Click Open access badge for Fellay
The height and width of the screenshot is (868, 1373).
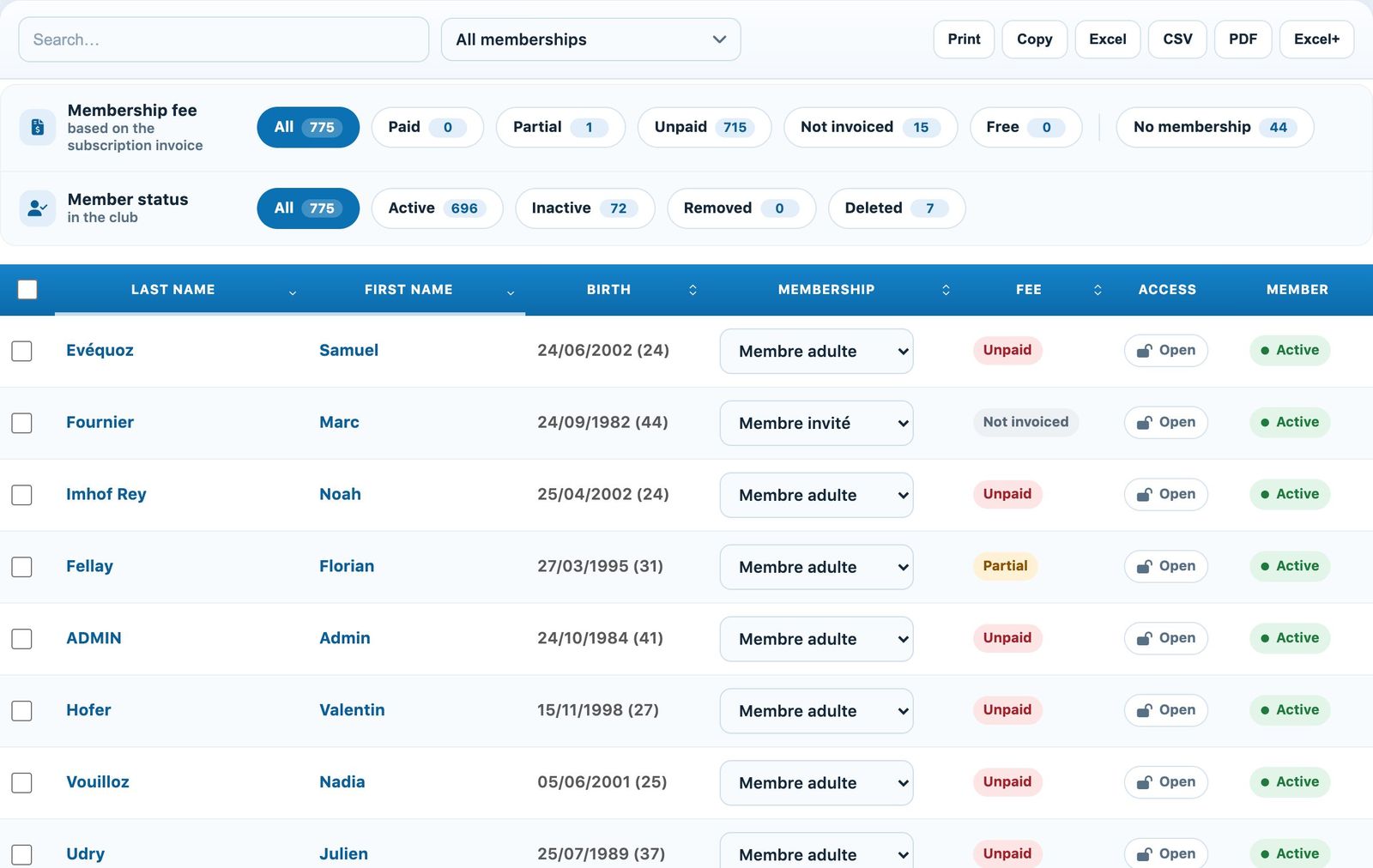pyautogui.click(x=1166, y=566)
